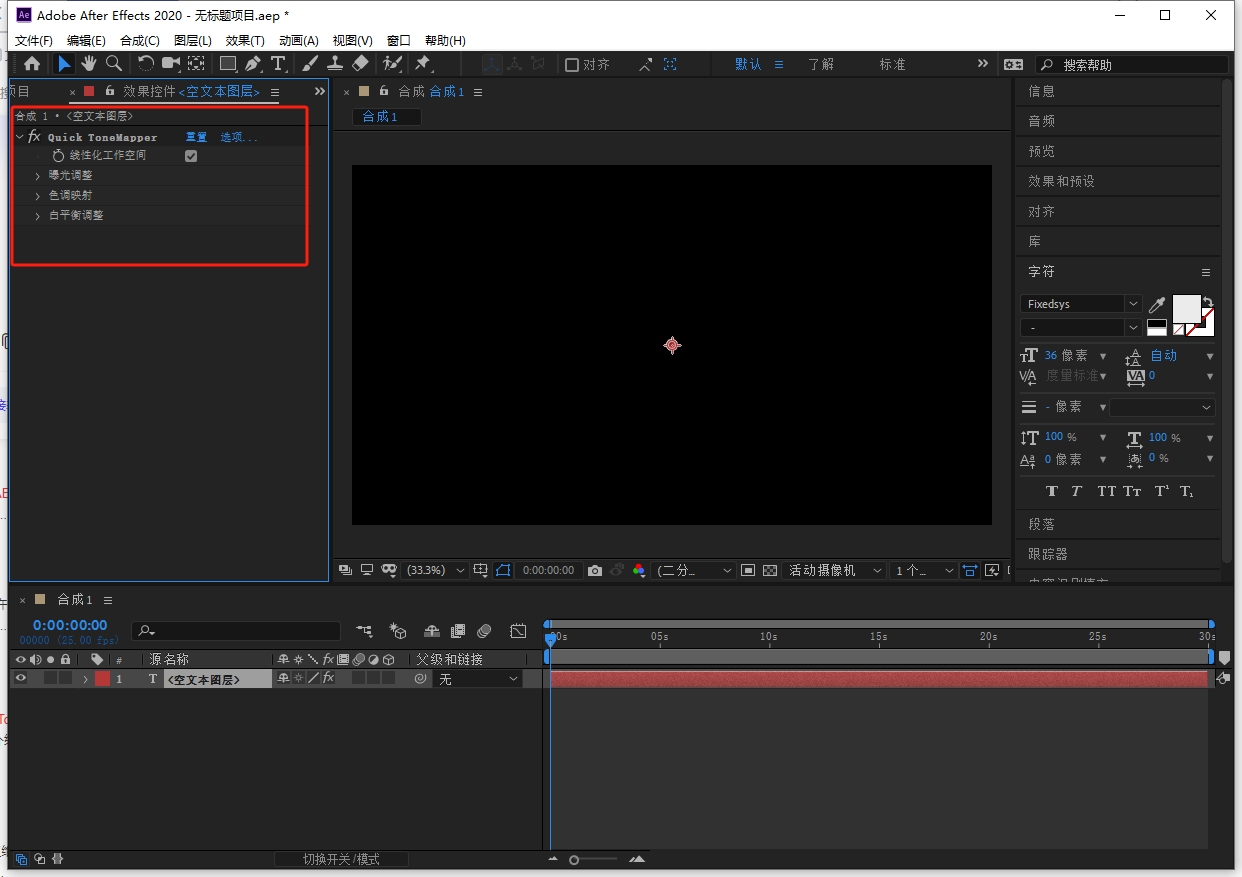Screen dimensions: 1242x877
Task: Click the timeline zoom slider handle
Action: coord(574,860)
